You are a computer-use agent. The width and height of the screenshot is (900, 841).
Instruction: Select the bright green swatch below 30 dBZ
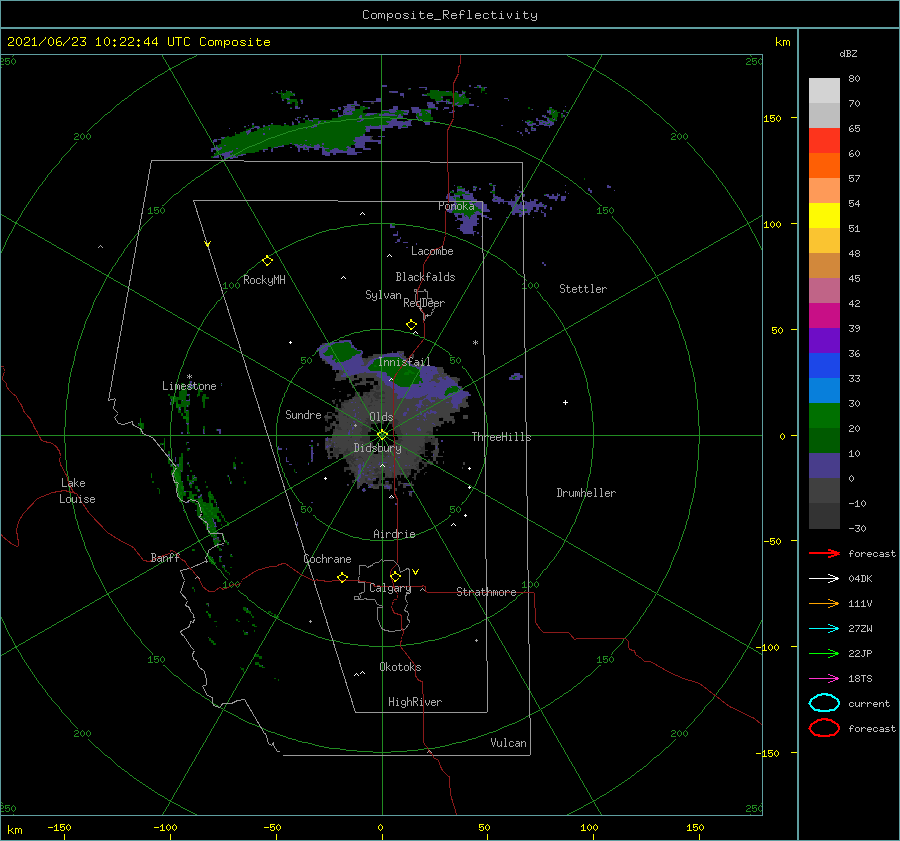tap(824, 416)
